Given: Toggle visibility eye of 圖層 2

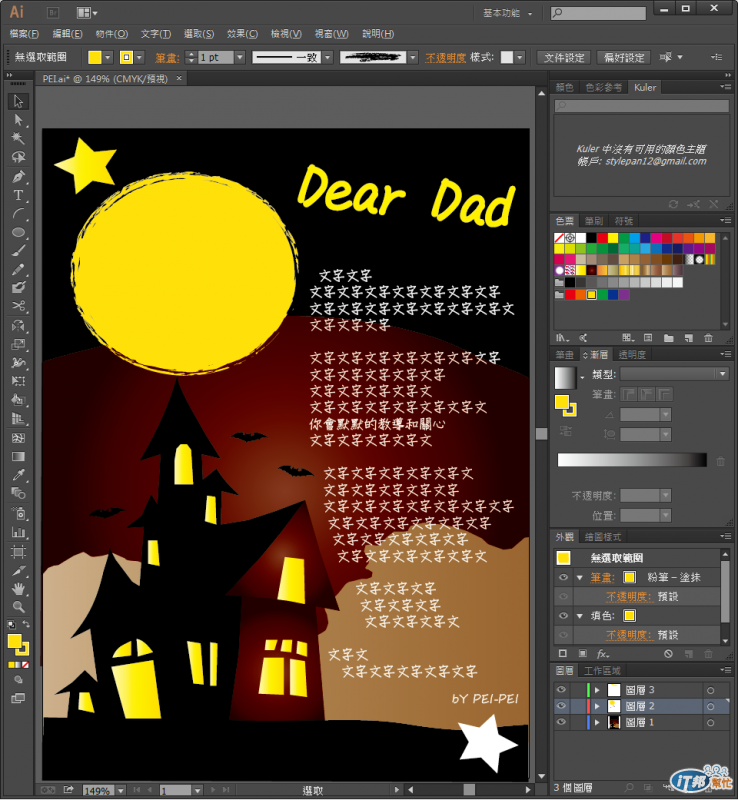Looking at the screenshot, I should click(561, 706).
